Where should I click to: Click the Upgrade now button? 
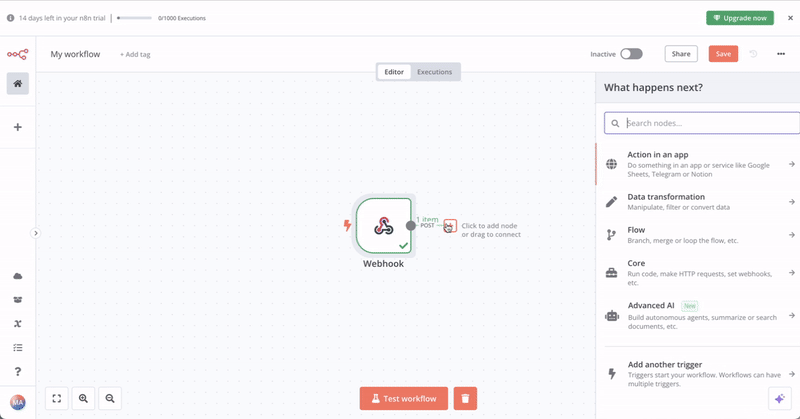tap(739, 18)
